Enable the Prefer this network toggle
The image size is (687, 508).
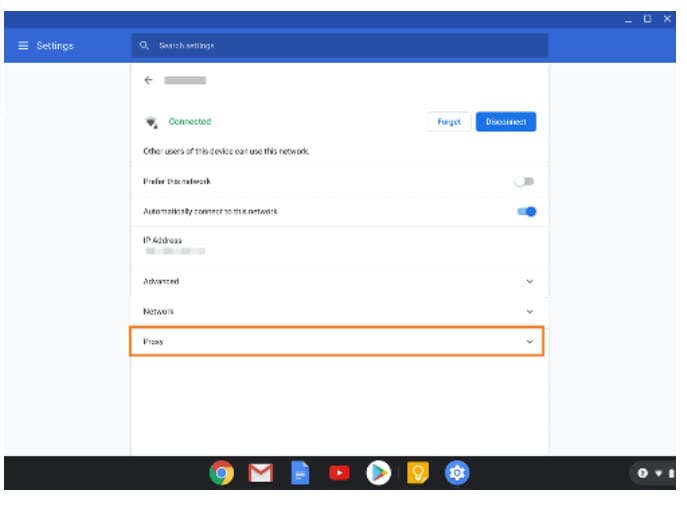[525, 182]
